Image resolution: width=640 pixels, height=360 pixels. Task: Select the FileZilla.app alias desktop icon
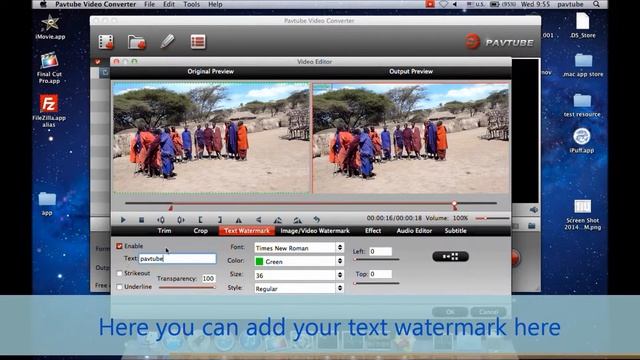[x=49, y=111]
